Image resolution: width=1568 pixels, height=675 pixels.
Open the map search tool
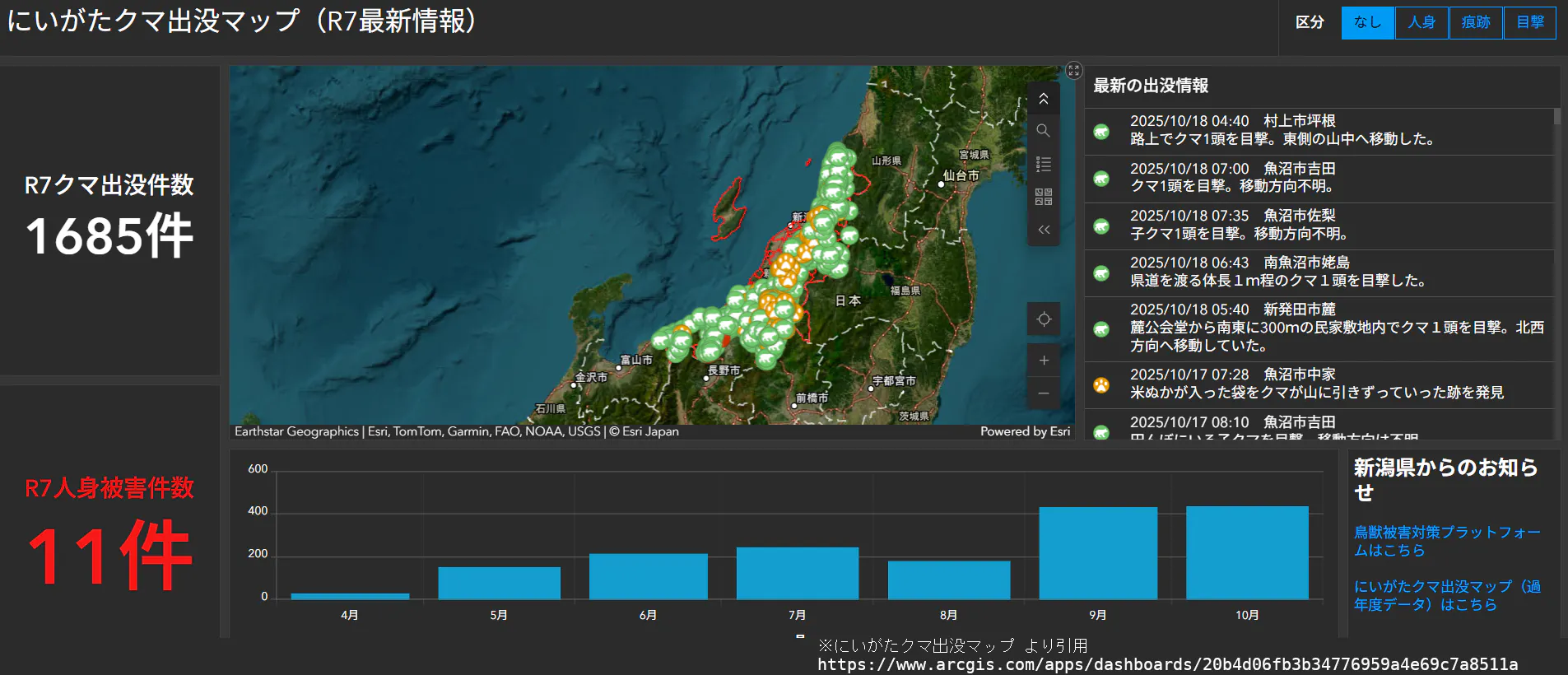click(x=1043, y=131)
